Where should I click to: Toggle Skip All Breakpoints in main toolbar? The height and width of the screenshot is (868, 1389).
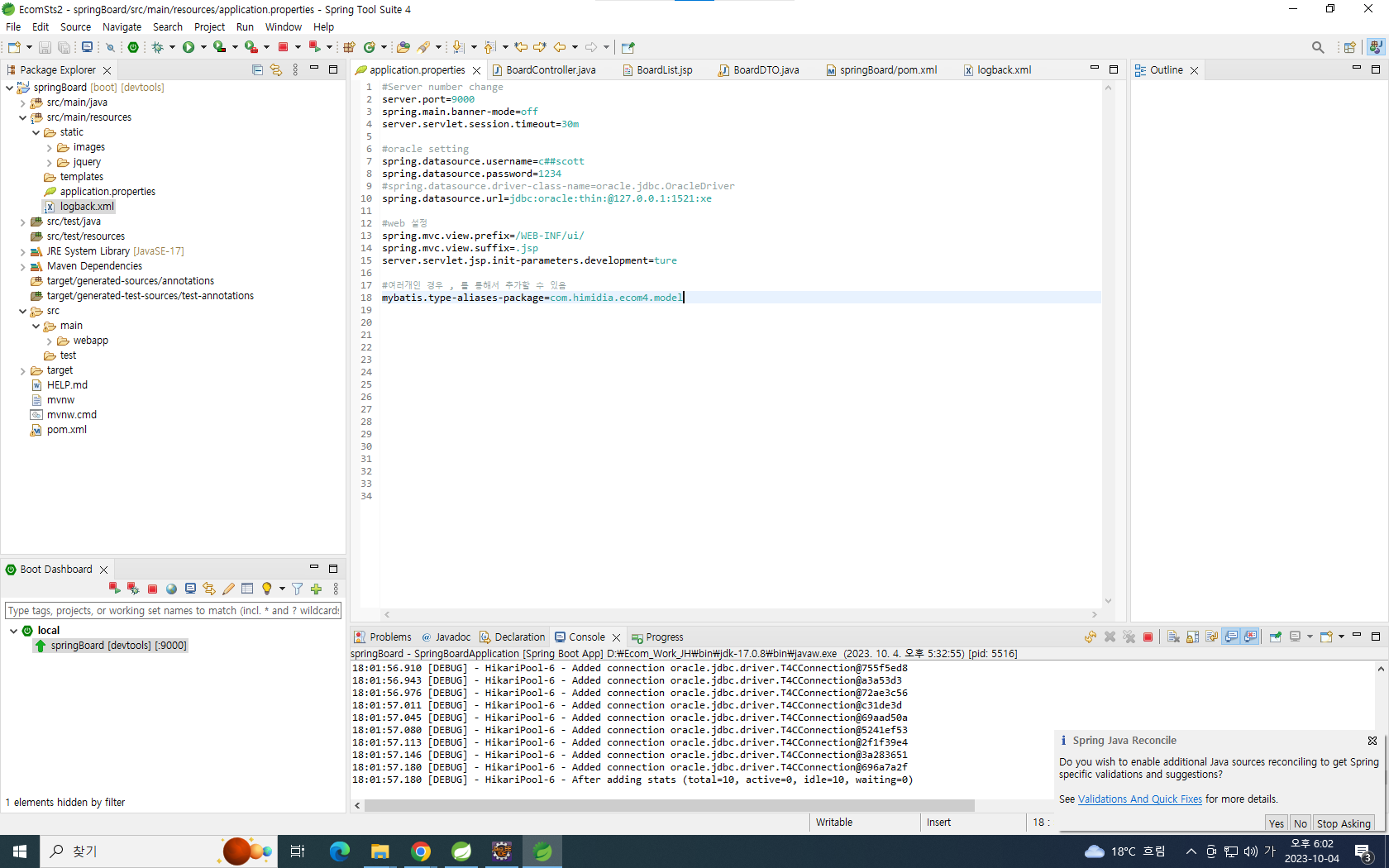point(110,47)
